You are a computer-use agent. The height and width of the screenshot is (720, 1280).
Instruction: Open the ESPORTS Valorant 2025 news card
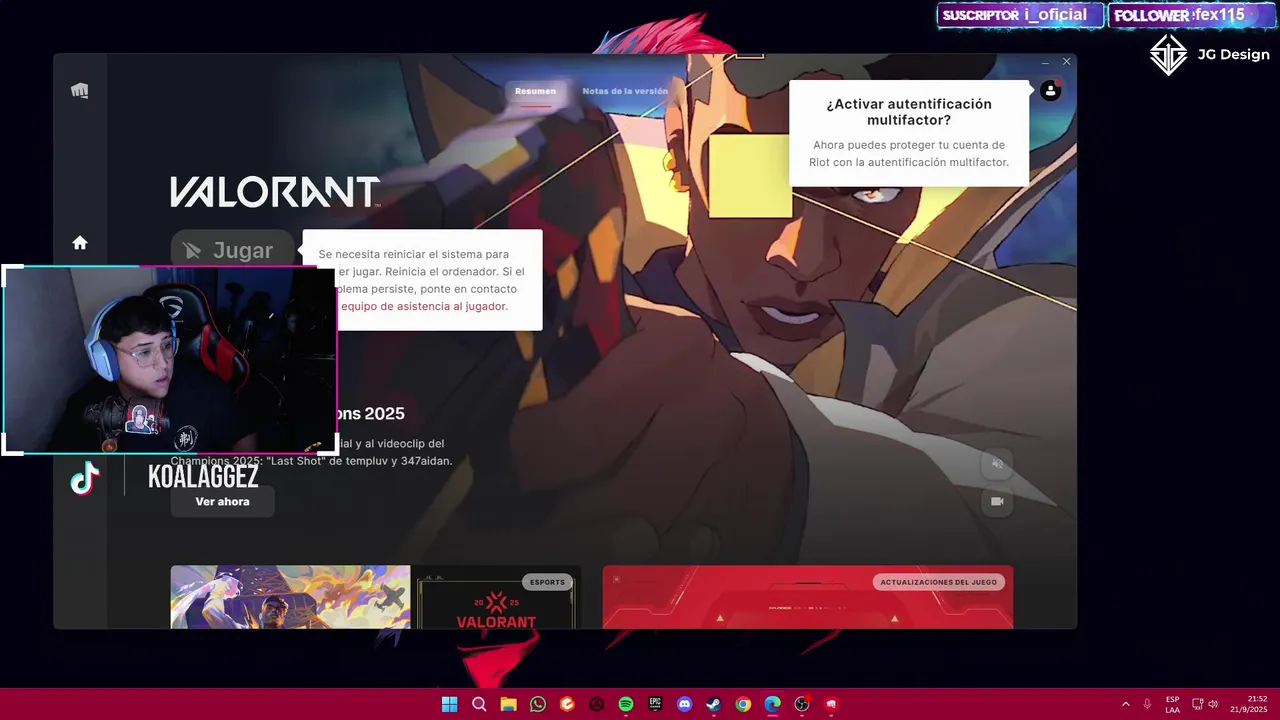[498, 597]
